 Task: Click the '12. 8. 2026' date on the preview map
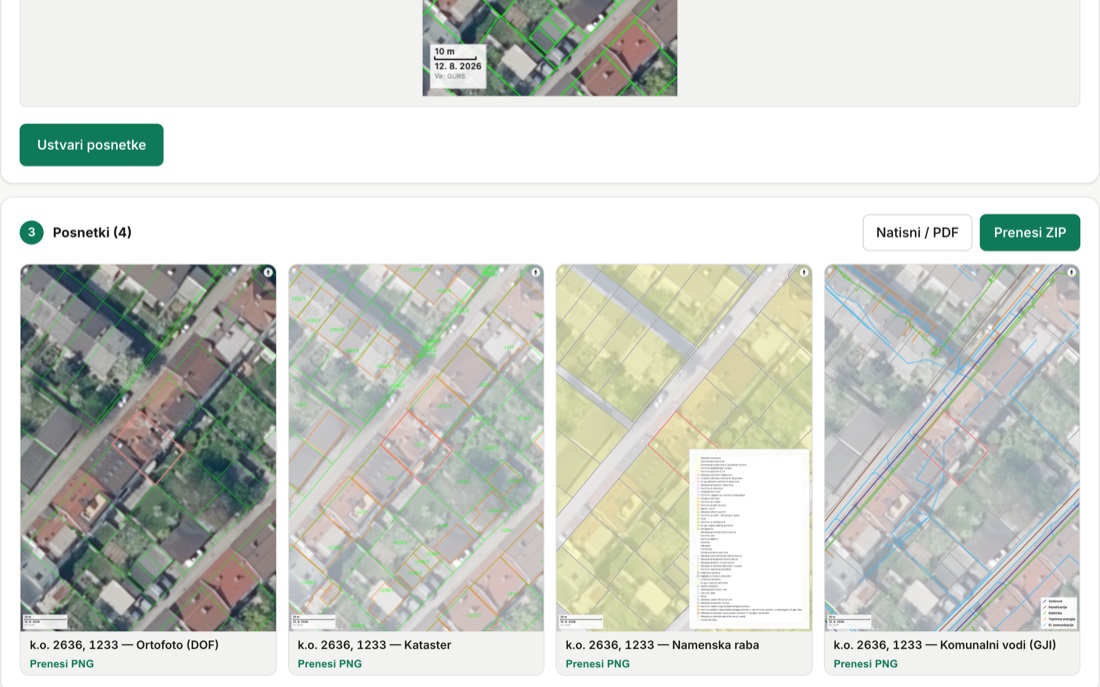point(457,66)
